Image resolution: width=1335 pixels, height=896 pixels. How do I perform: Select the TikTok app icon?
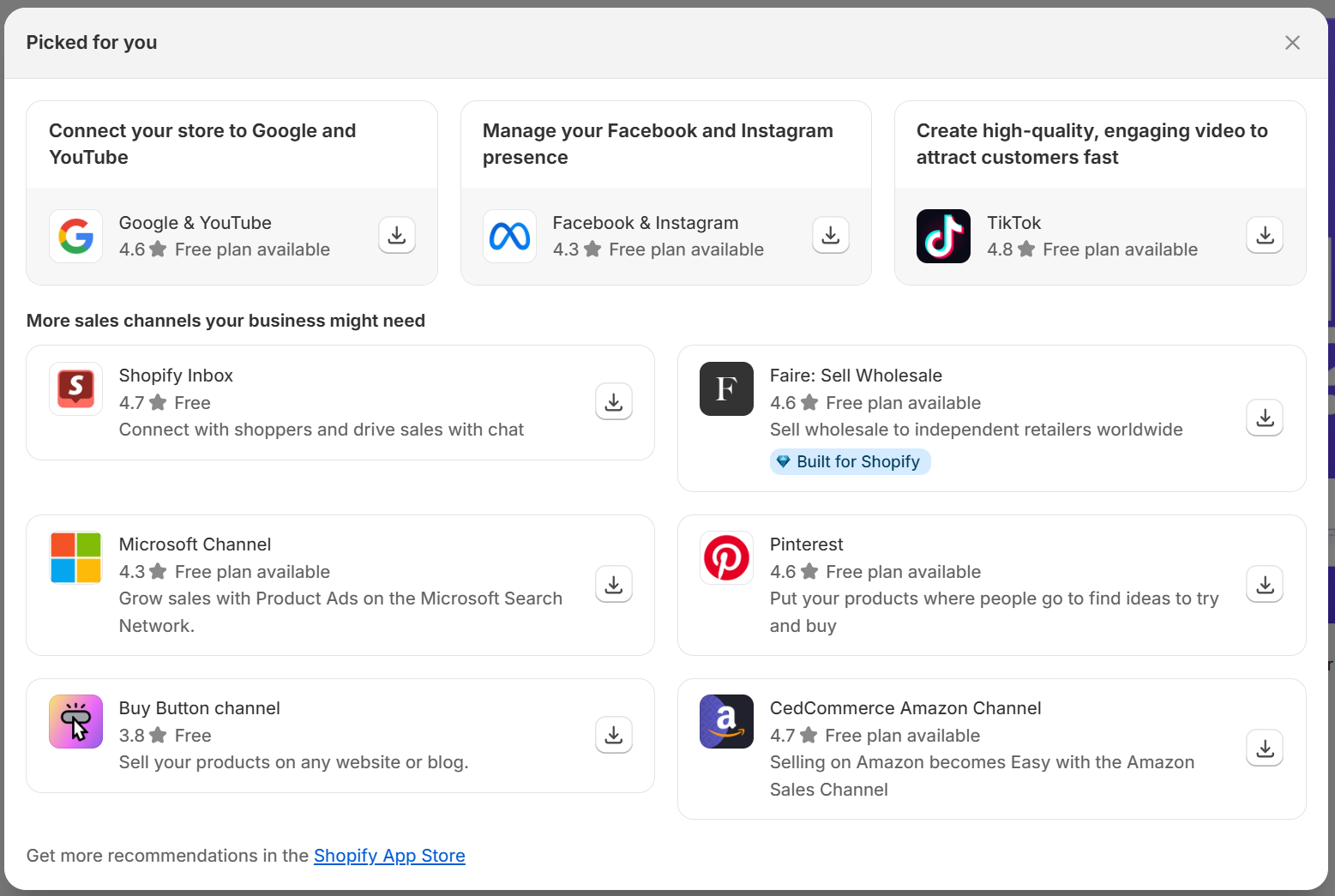tap(943, 236)
